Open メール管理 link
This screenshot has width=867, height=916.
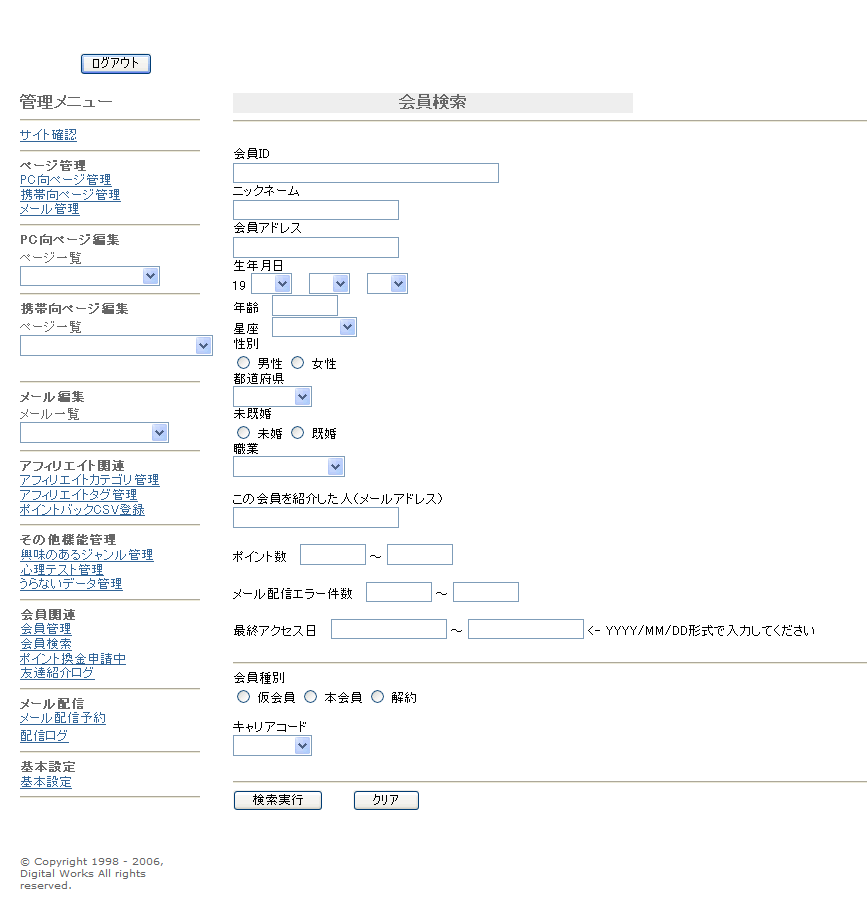50,209
